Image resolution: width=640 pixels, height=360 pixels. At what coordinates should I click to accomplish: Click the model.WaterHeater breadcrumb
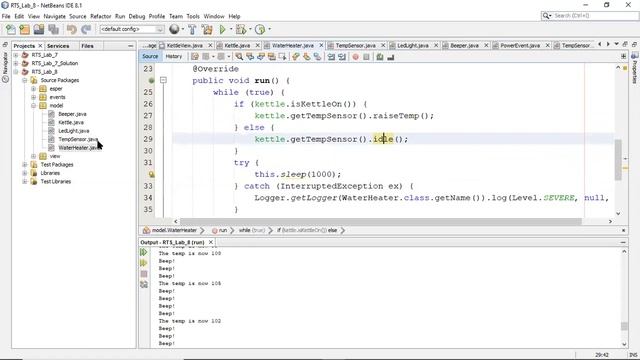174,230
